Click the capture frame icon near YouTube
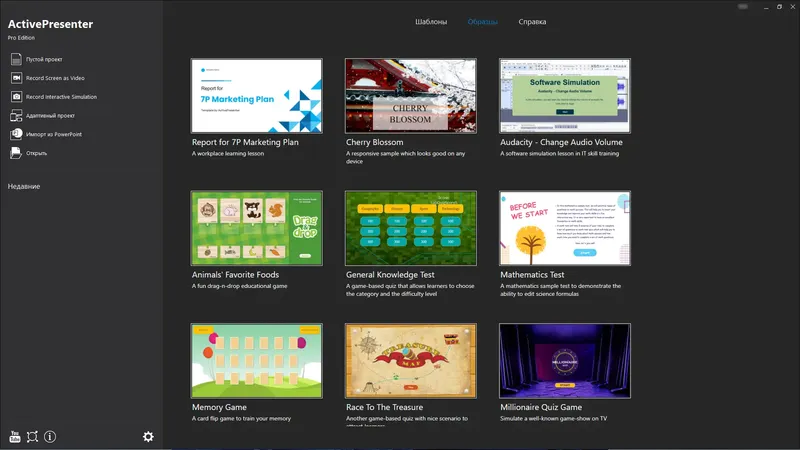This screenshot has width=800, height=450. pos(32,437)
